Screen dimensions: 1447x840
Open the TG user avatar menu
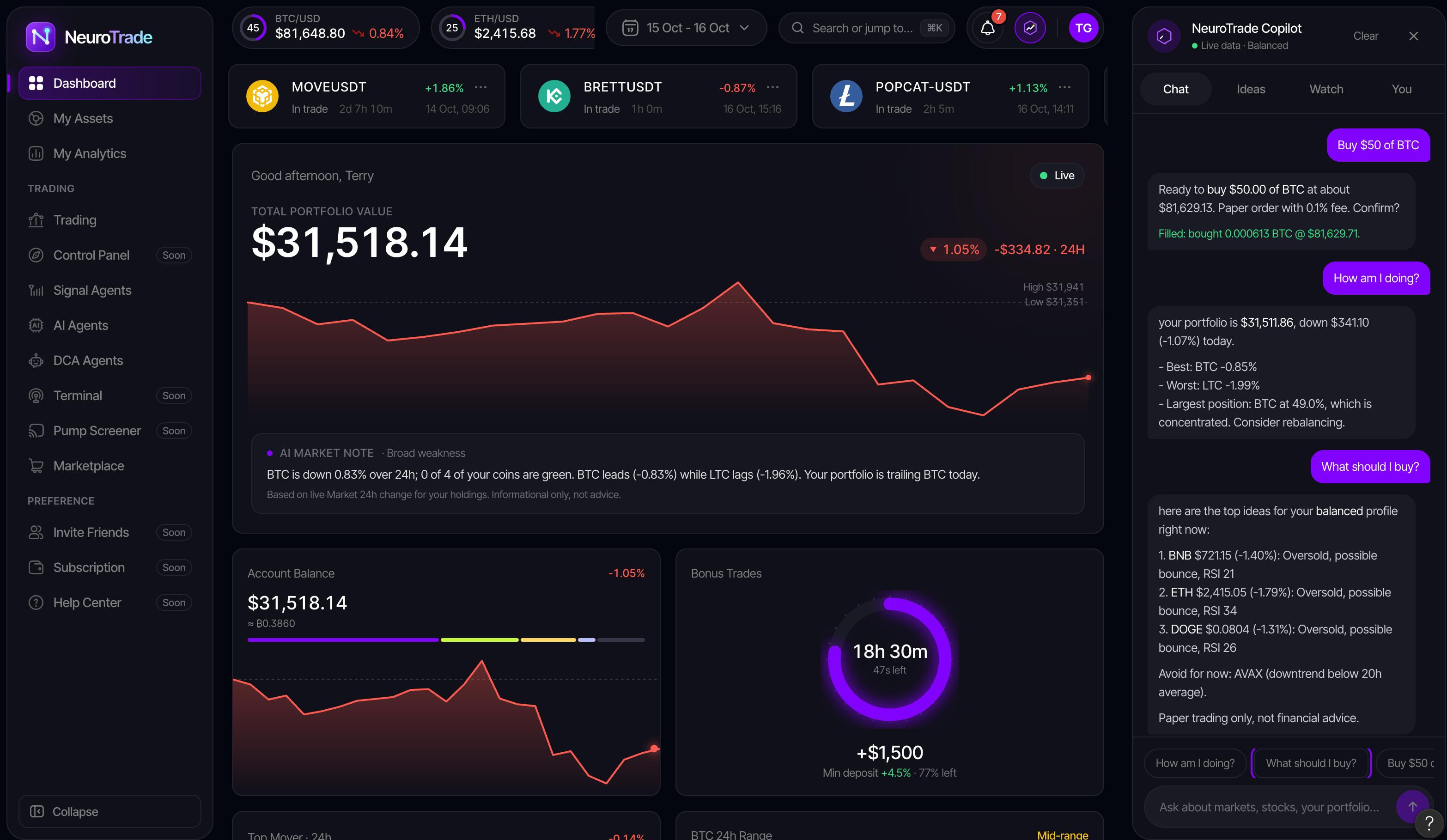[x=1083, y=28]
